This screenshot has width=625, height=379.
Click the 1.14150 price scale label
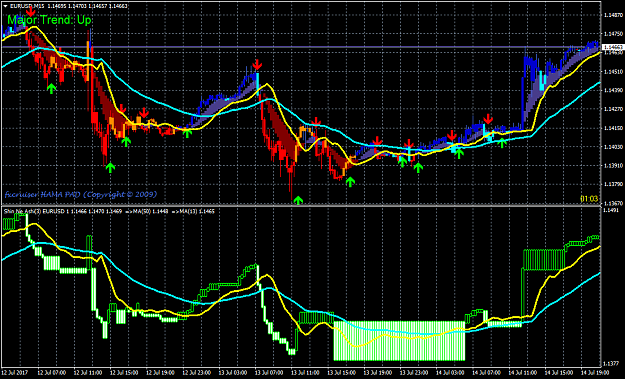pyautogui.click(x=614, y=128)
